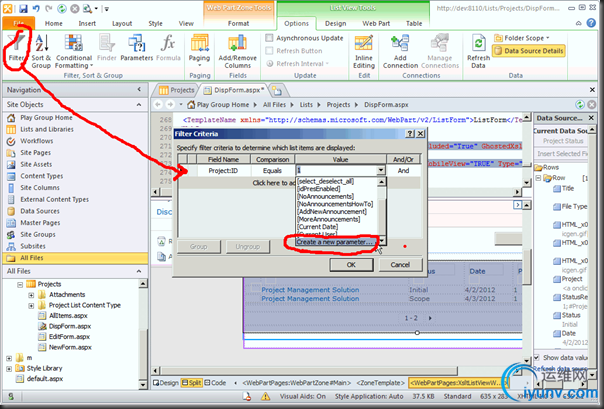Image resolution: width=604 pixels, height=409 pixels.
Task: Open Site Groups in navigation
Action: click(x=38, y=235)
